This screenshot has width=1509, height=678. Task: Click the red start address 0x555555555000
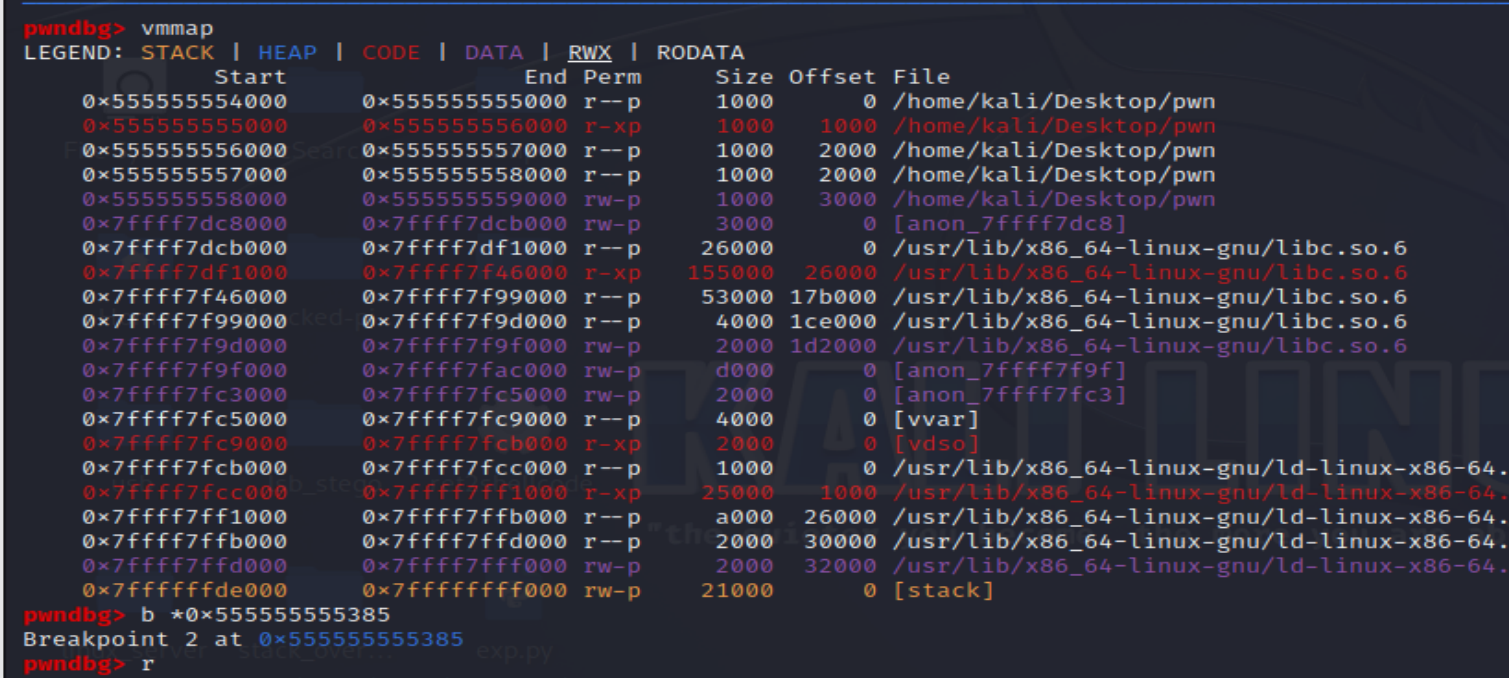(185, 126)
